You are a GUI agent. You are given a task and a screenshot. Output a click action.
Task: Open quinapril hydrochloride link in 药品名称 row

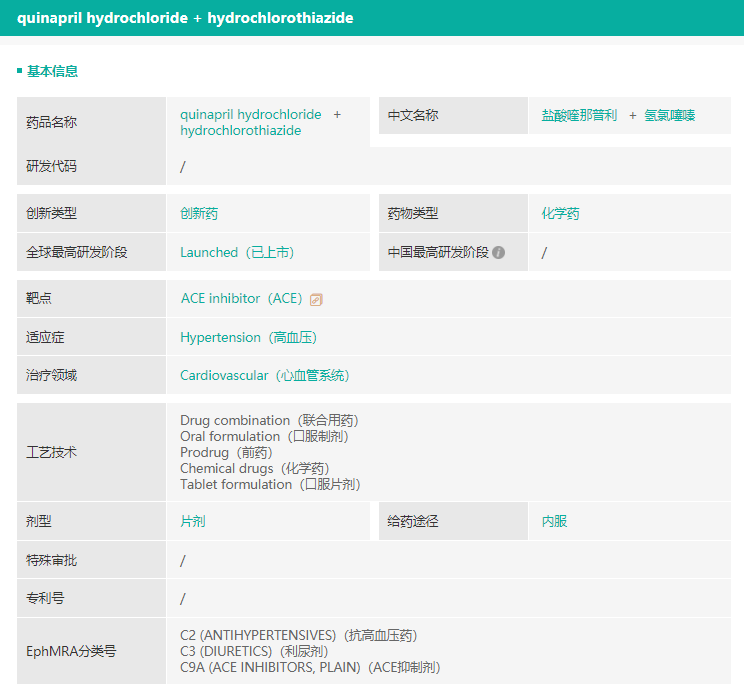tap(250, 114)
